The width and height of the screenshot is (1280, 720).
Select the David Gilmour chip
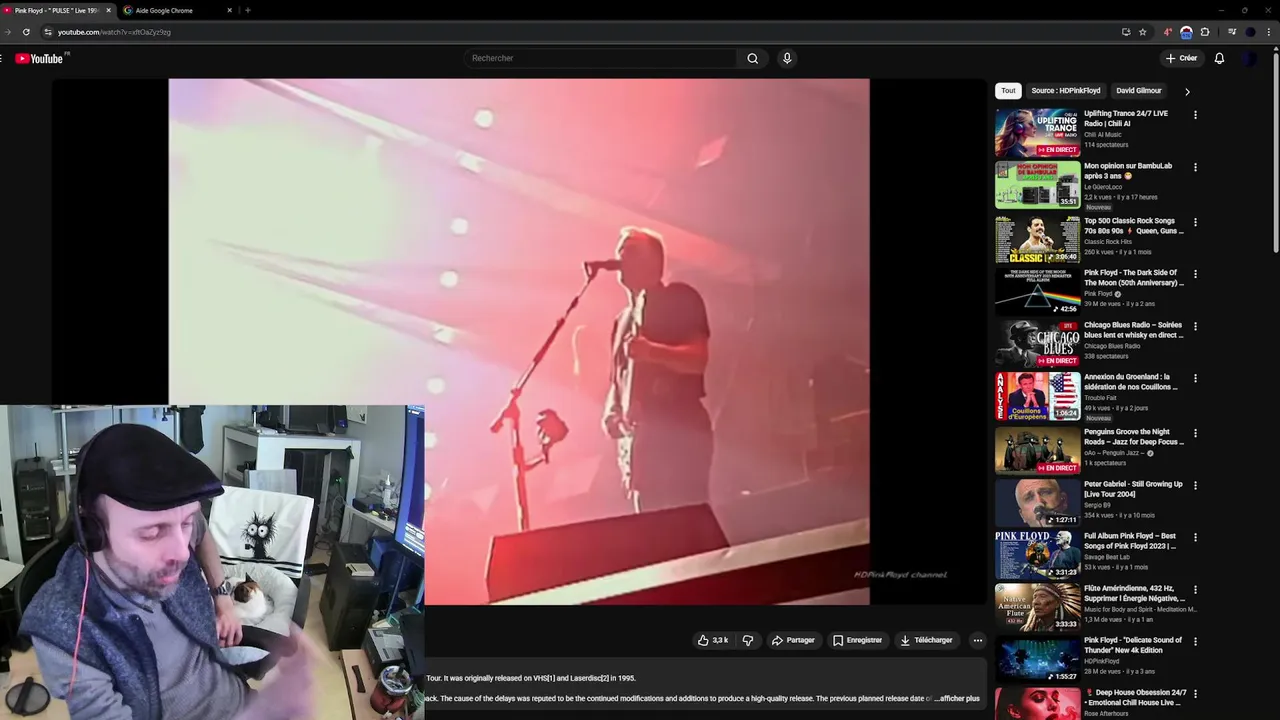pos(1139,91)
